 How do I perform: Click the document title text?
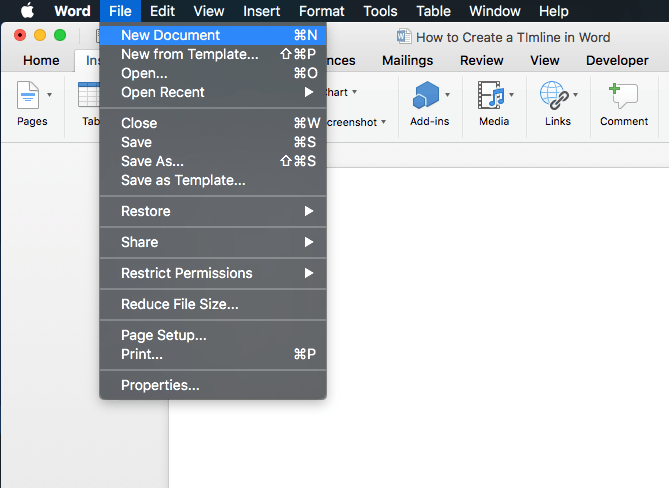pos(513,37)
